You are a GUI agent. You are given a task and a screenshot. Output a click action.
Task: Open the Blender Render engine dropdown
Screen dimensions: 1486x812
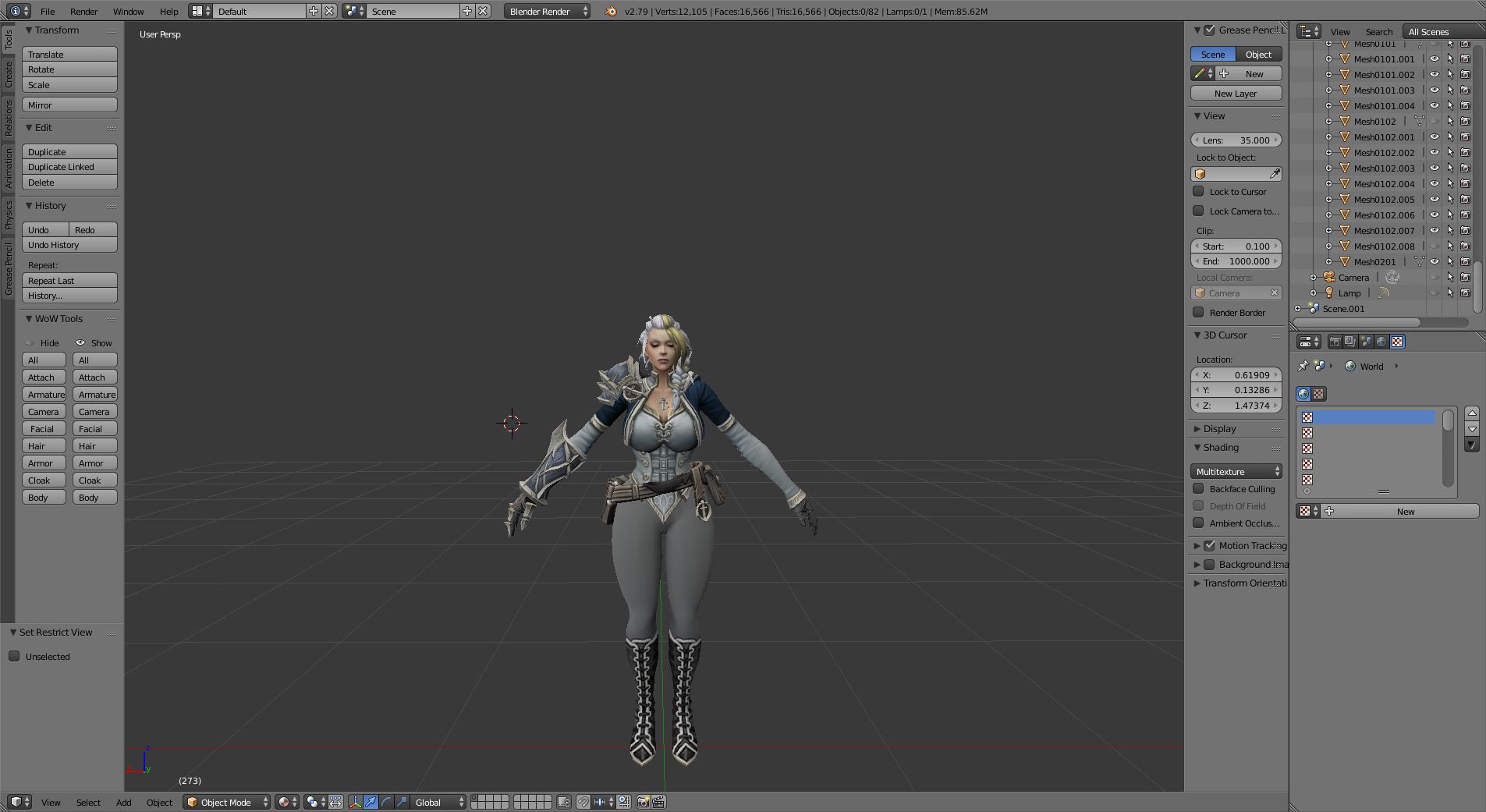(548, 11)
